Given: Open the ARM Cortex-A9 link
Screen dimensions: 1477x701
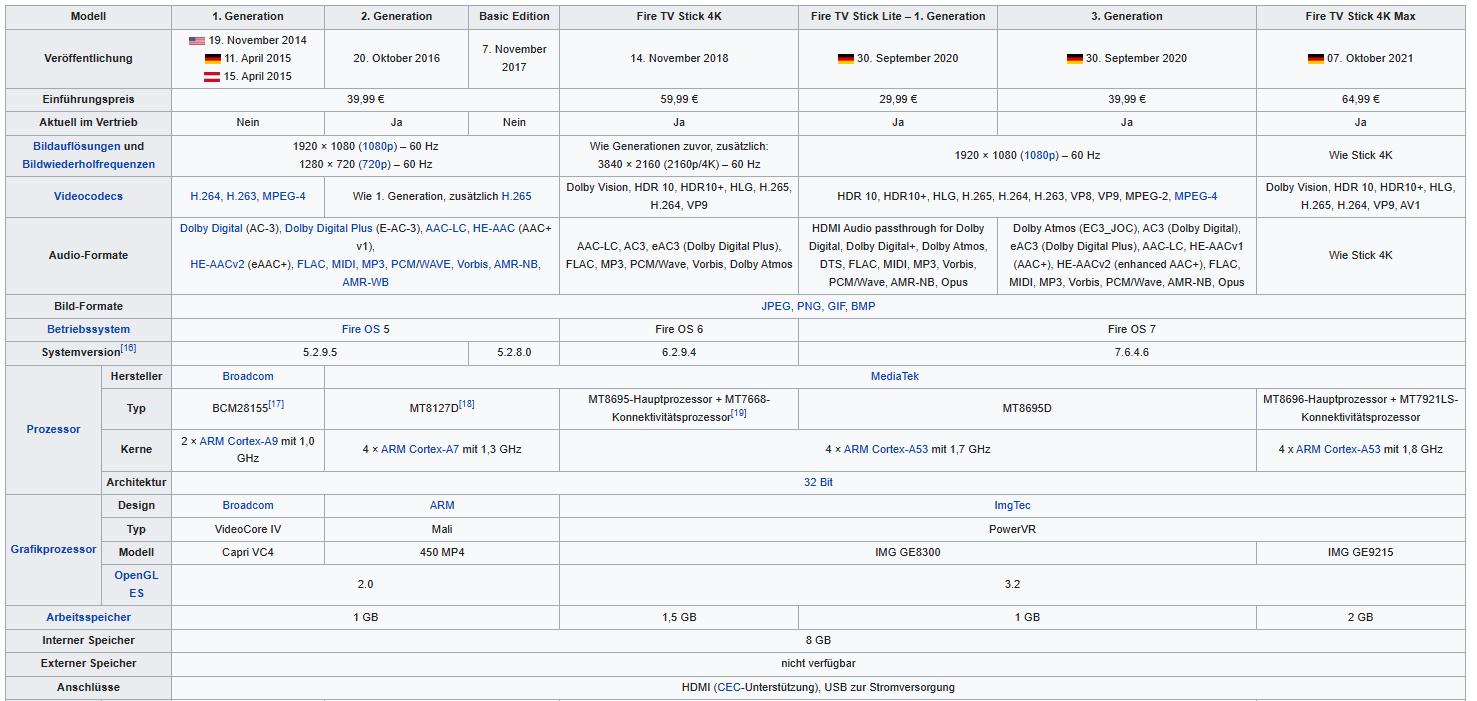Looking at the screenshot, I should 239,441.
